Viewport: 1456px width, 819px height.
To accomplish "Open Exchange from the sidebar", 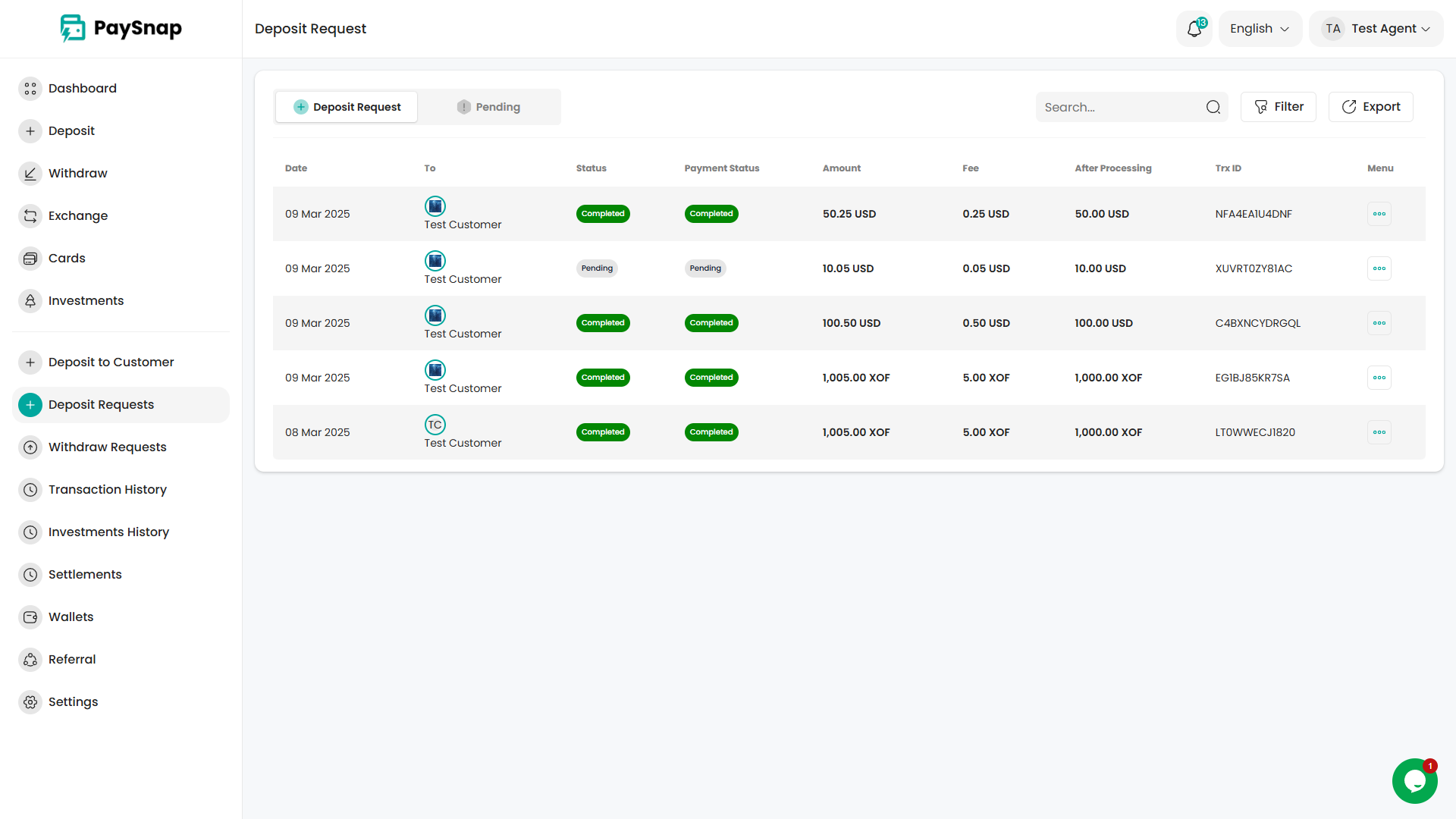I will coord(77,215).
